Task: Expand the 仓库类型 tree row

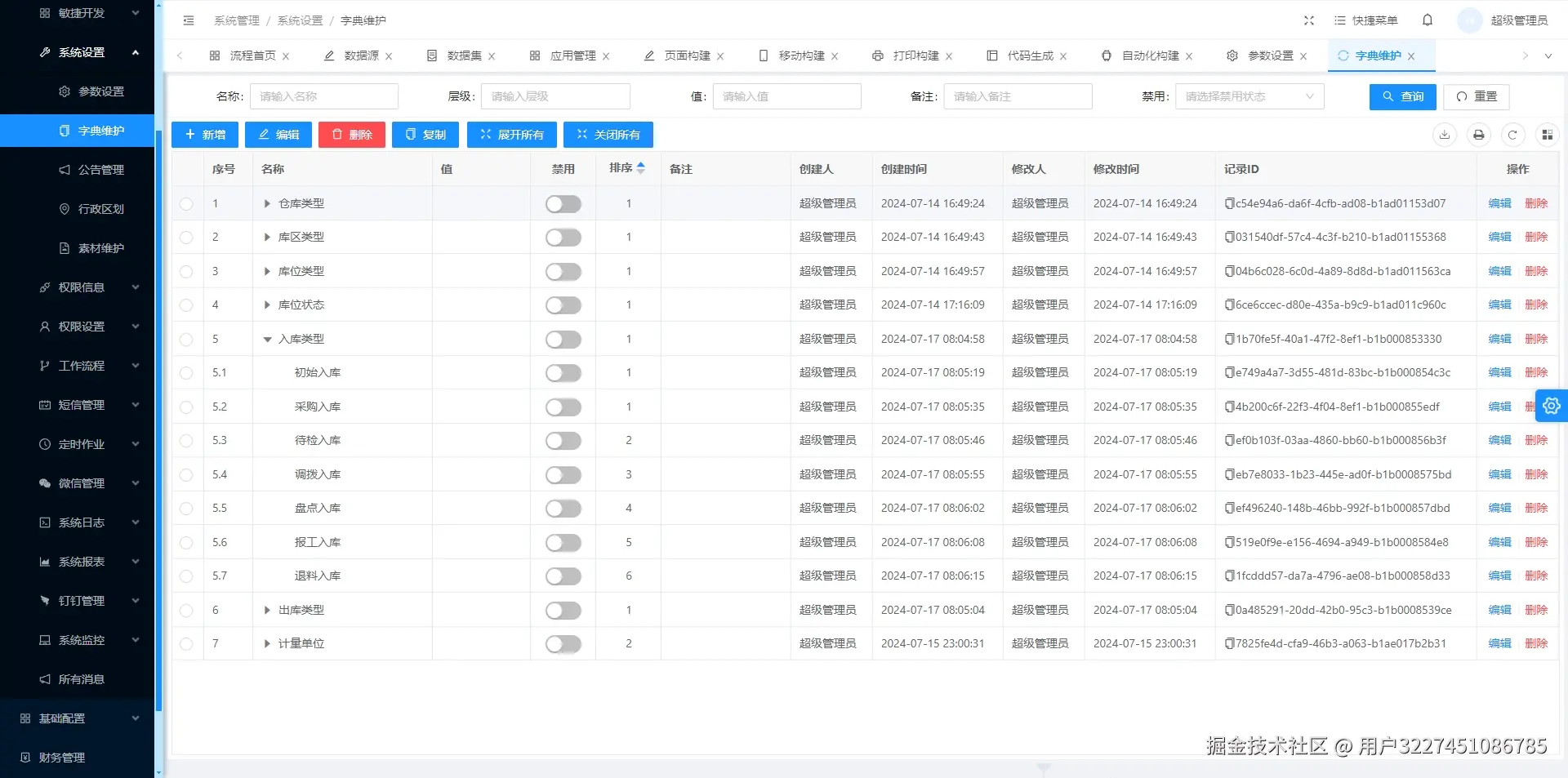Action: click(267, 203)
